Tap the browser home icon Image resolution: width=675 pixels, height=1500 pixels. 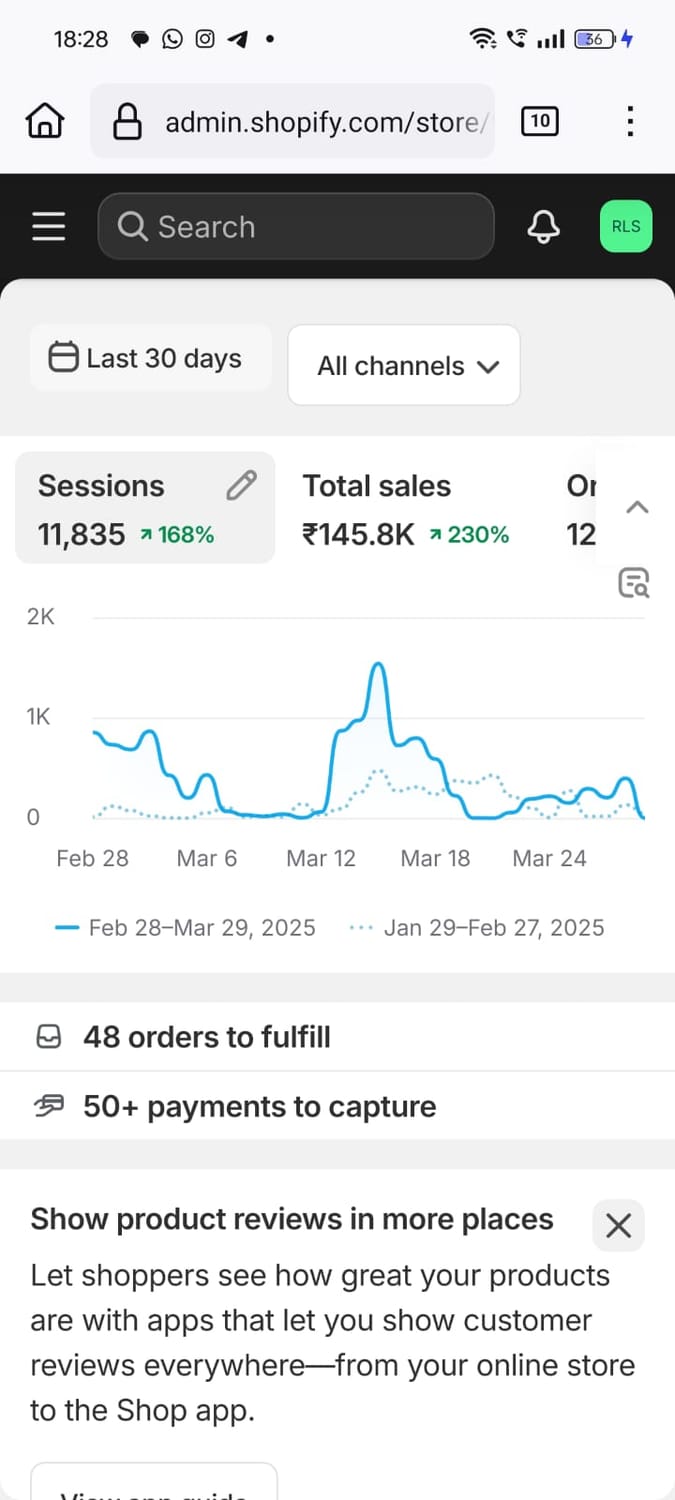(45, 122)
